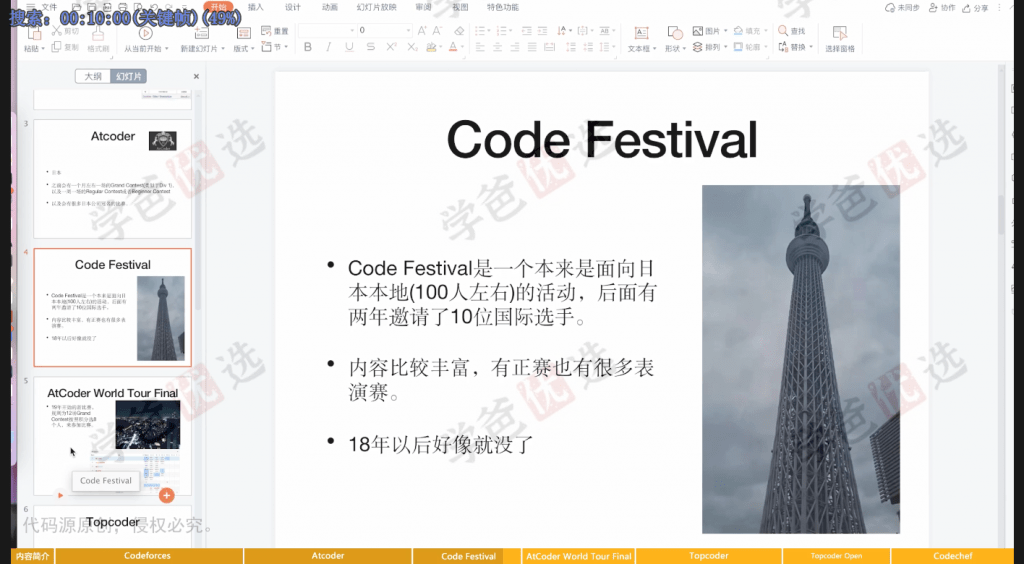Click the increase indent icon
1024x564 pixels.
[x=543, y=31]
